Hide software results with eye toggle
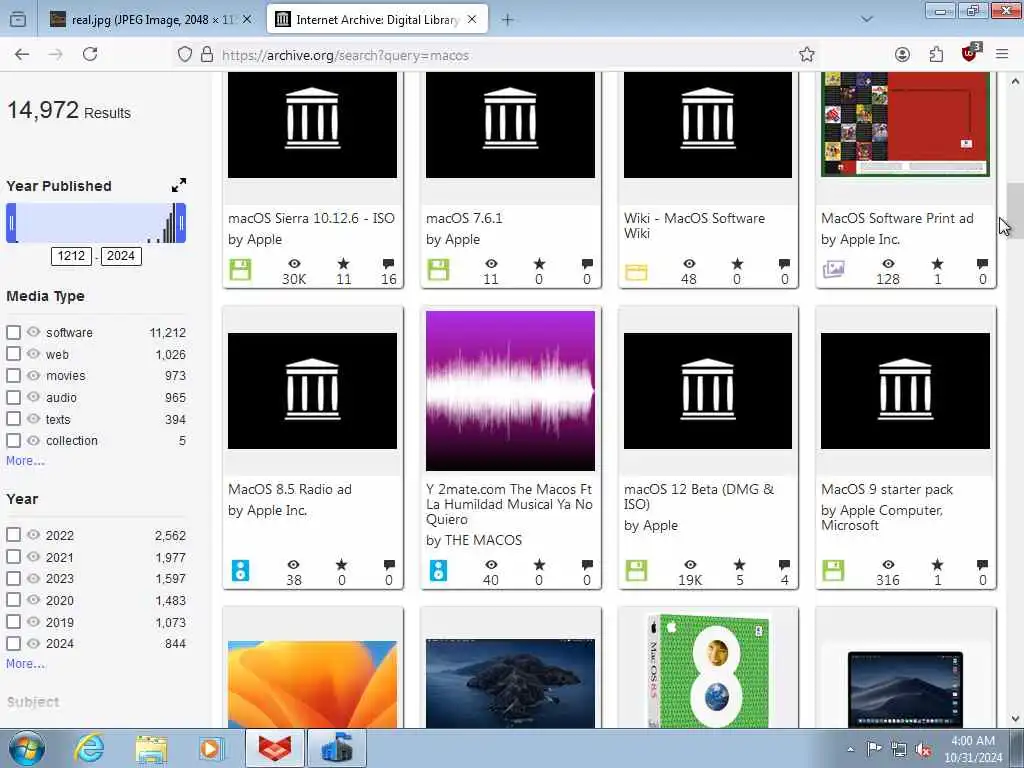The image size is (1024, 768). (33, 332)
